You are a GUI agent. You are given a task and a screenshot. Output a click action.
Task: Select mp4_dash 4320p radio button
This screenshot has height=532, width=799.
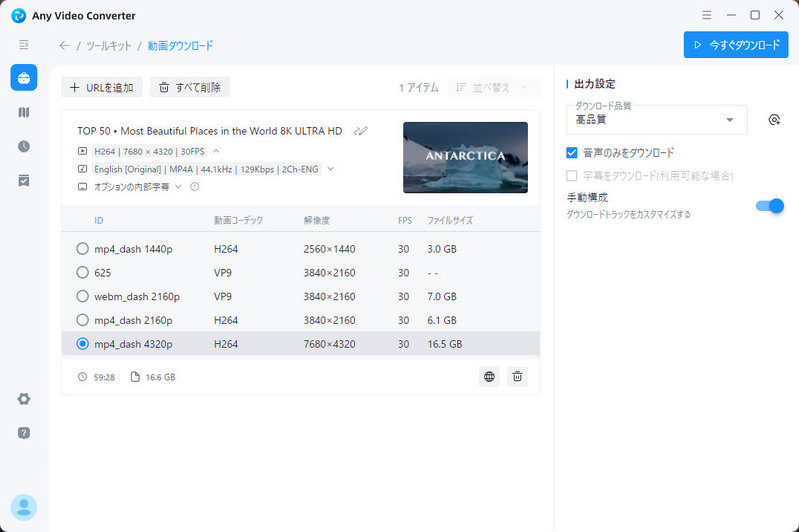tap(82, 344)
